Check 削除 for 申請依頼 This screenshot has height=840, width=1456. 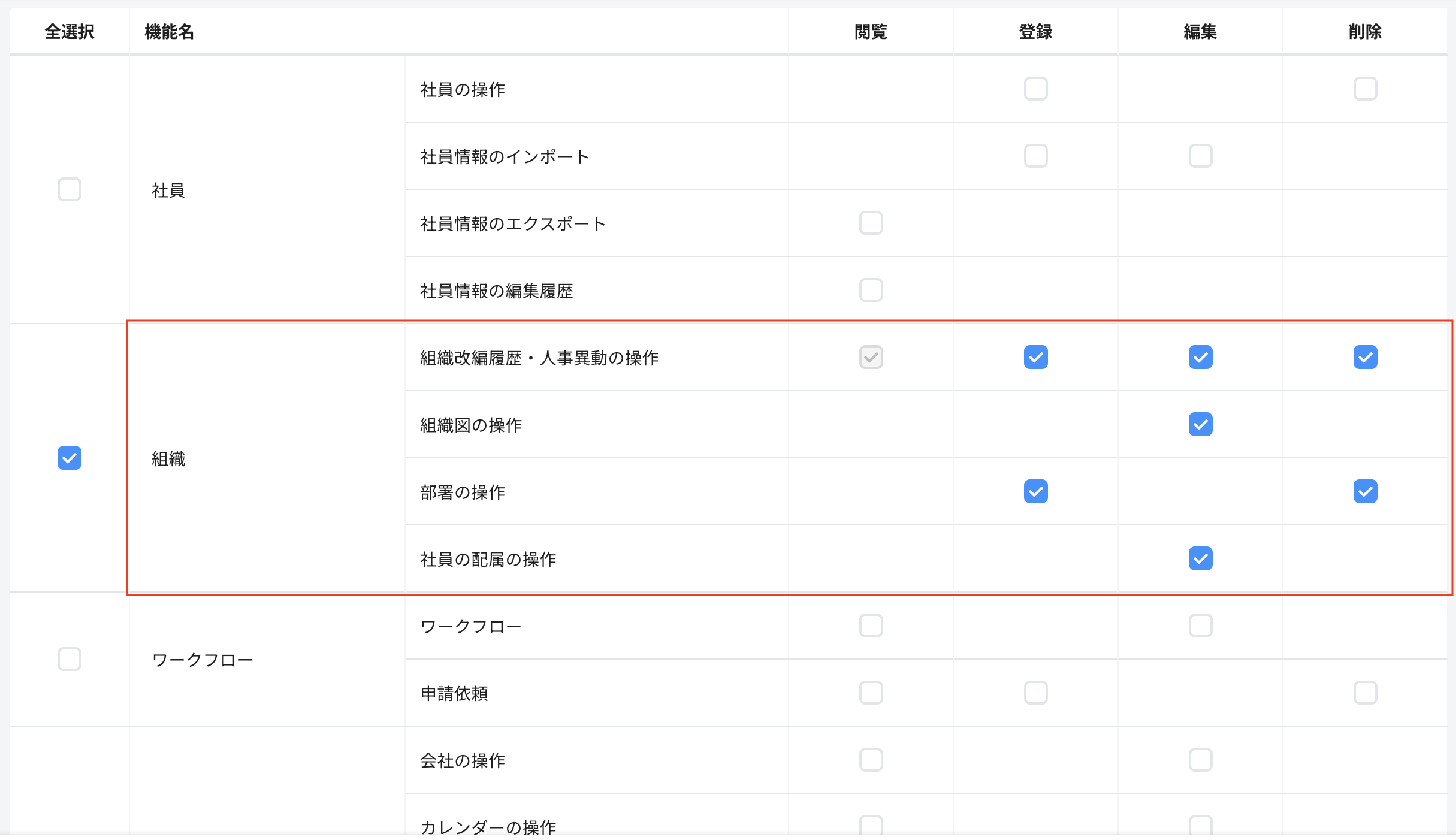tap(1365, 693)
